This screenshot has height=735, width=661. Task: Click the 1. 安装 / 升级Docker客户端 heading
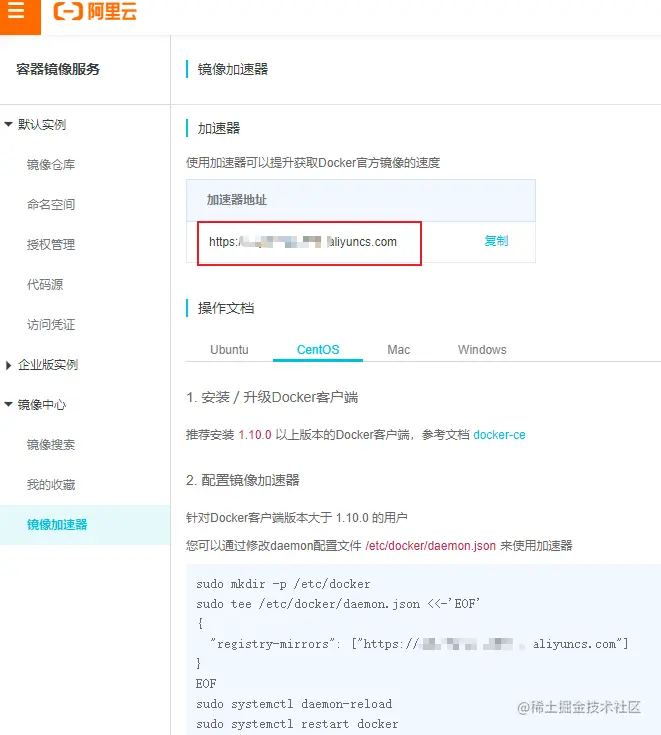pyautogui.click(x=272, y=398)
